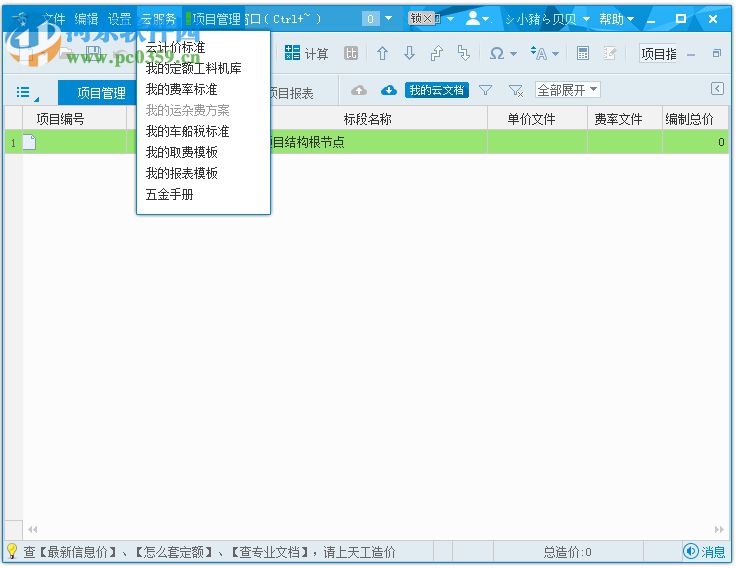Click the move up arrow icon

[382, 54]
